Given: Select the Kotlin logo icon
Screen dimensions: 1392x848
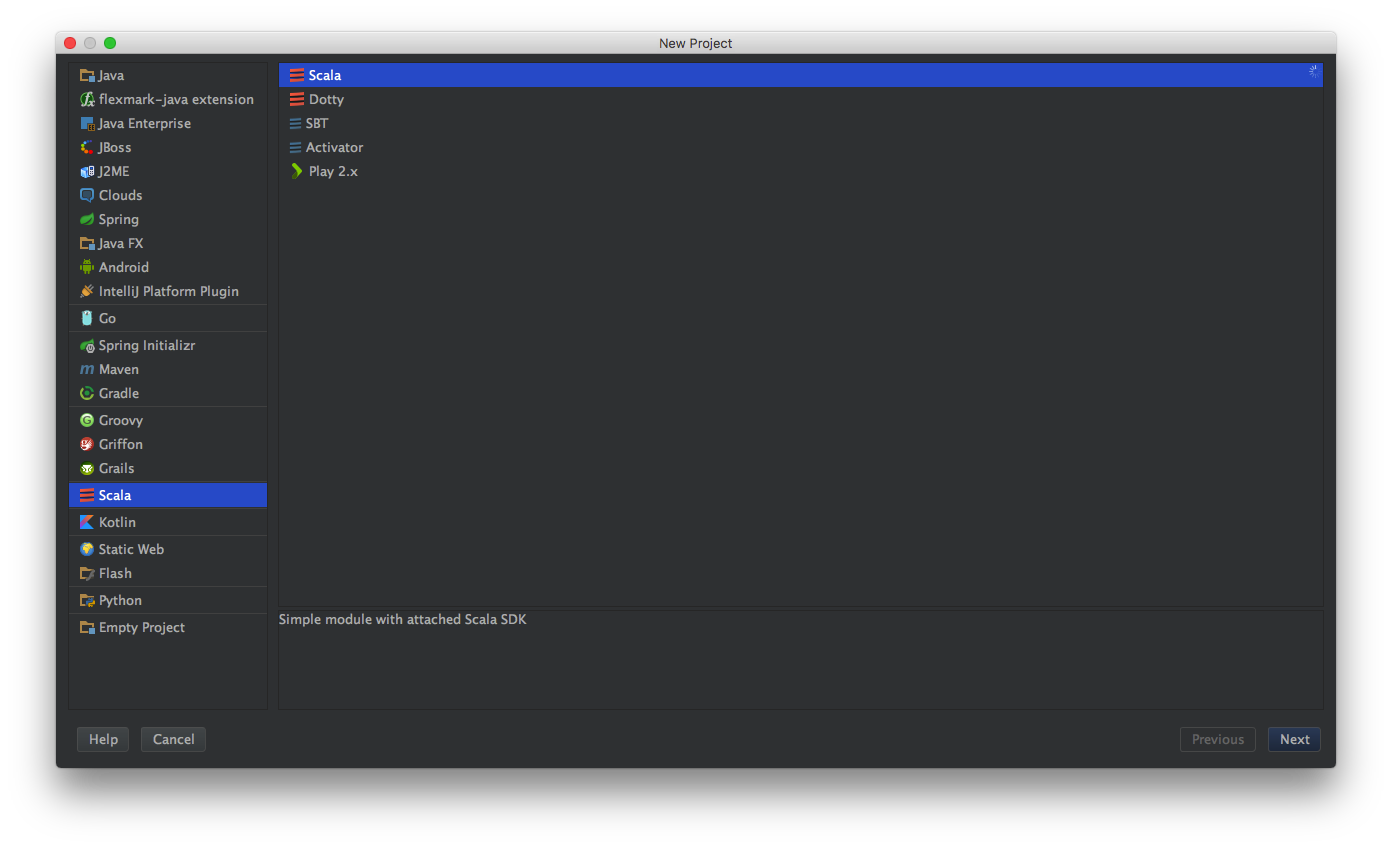Looking at the screenshot, I should (87, 522).
